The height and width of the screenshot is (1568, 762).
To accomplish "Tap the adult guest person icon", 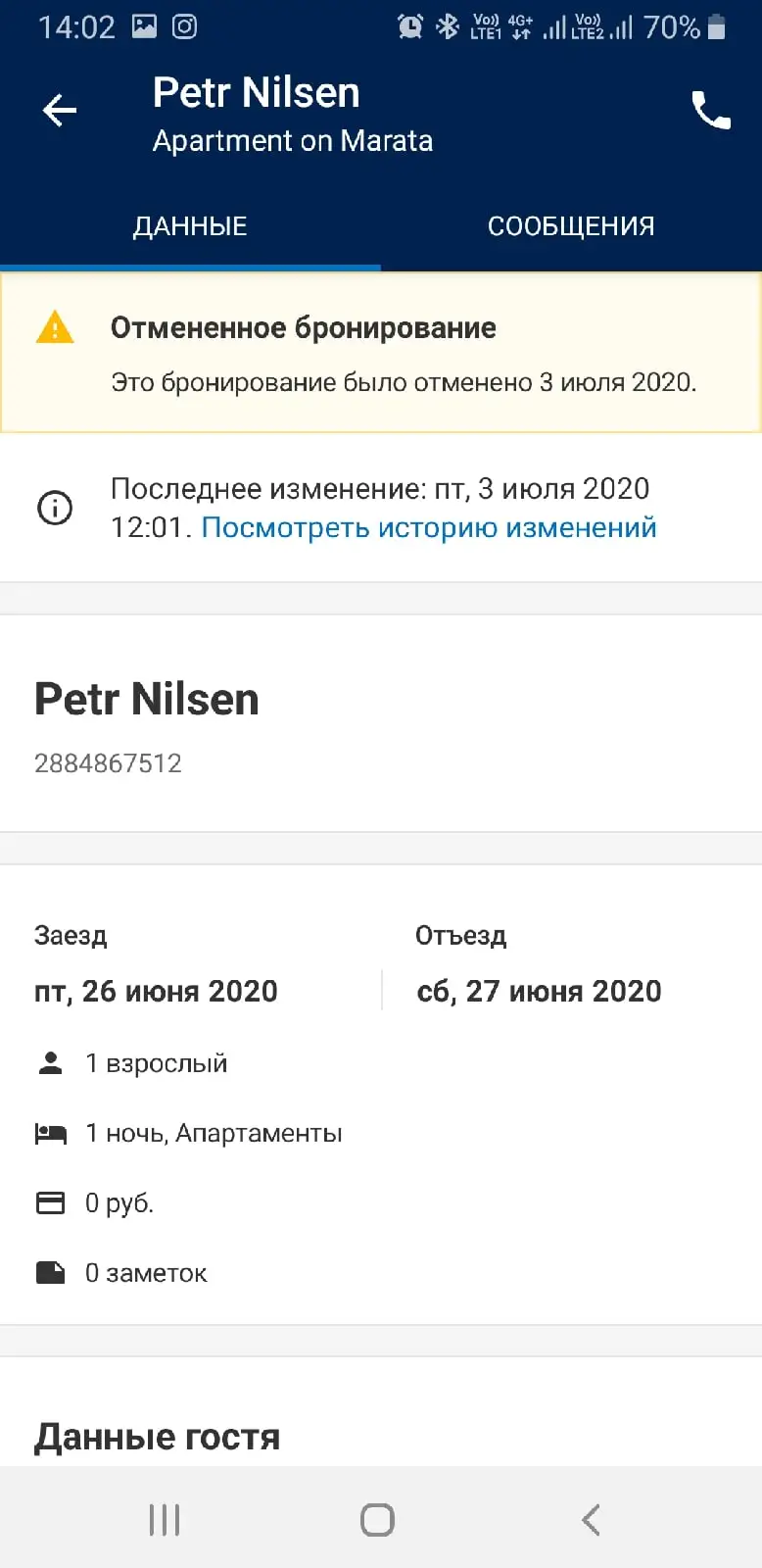I will point(50,1063).
